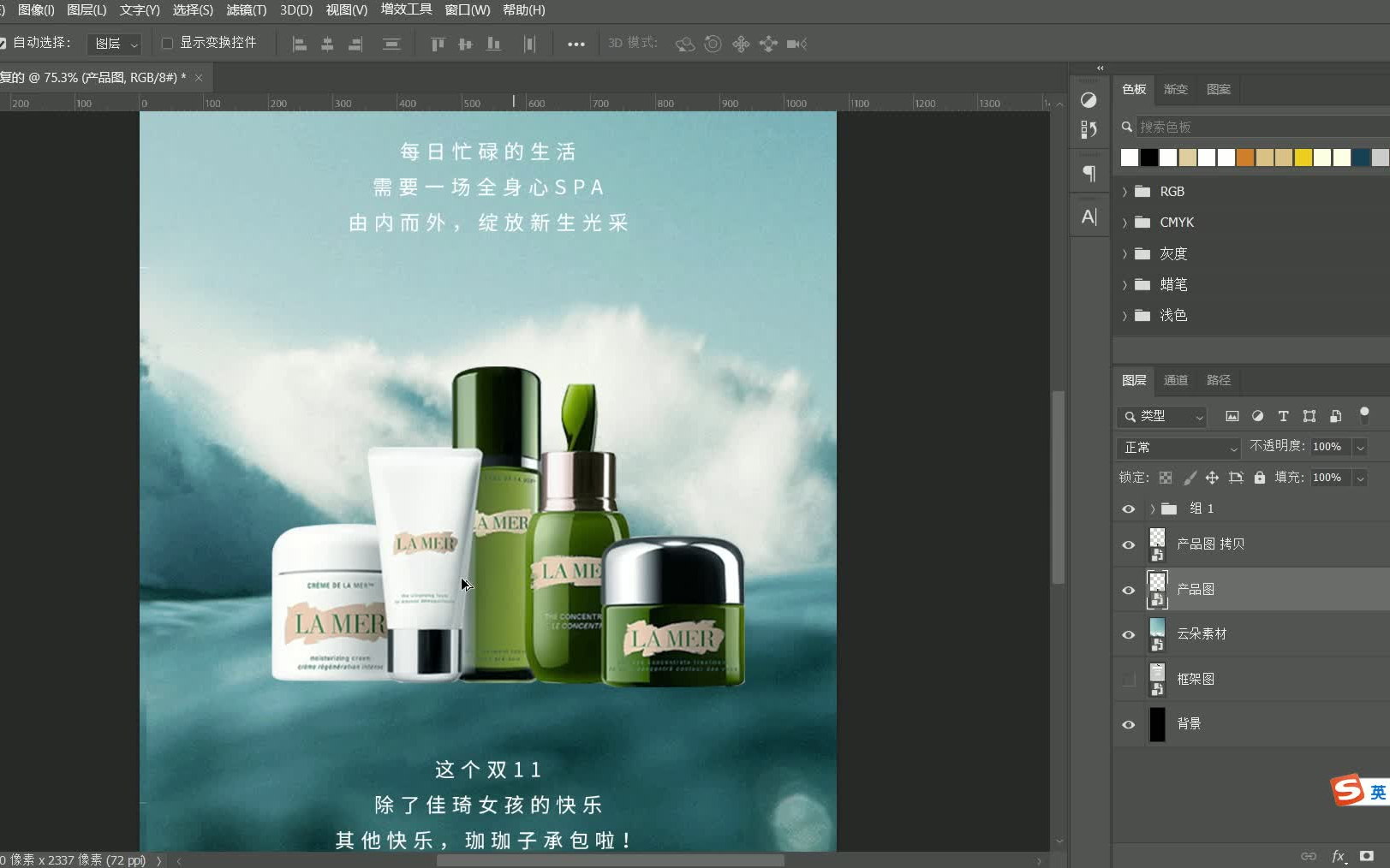Filter layers by adjustment layers icon
This screenshot has height=868, width=1390.
point(1257,416)
